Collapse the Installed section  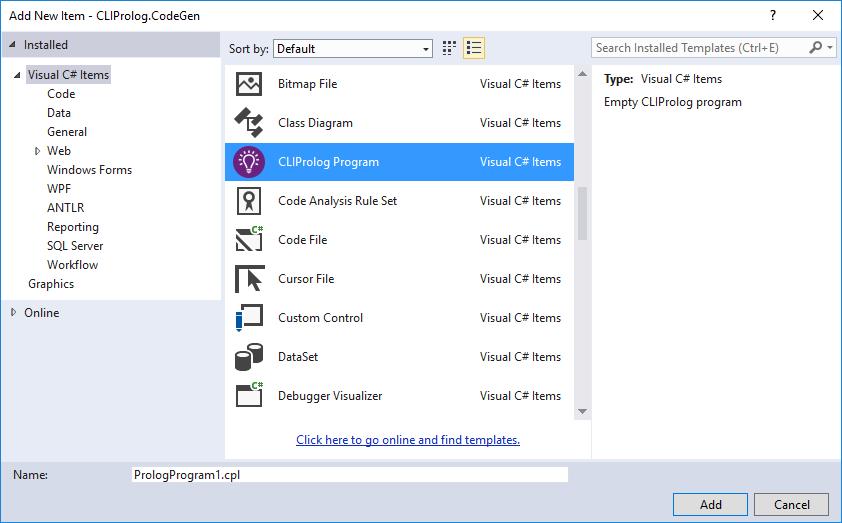(x=12, y=45)
